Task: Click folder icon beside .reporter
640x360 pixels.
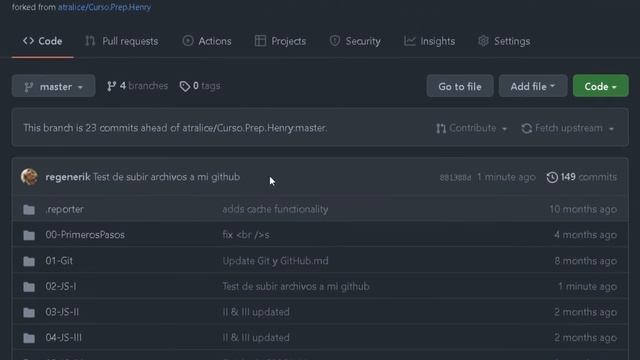Action: coord(29,210)
